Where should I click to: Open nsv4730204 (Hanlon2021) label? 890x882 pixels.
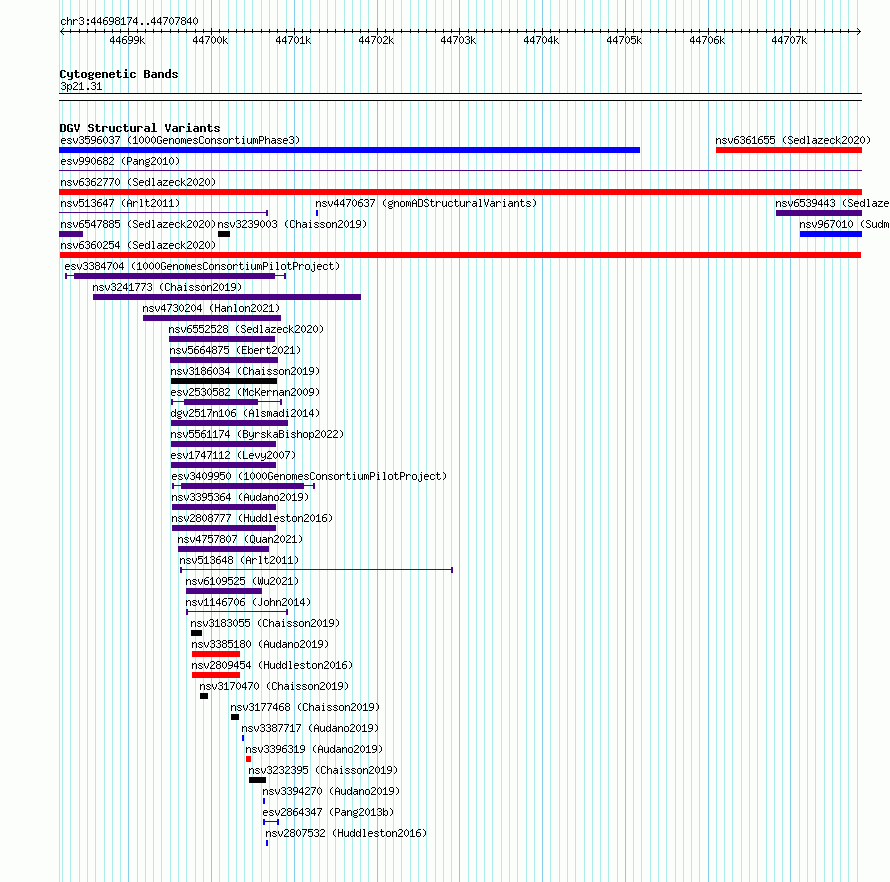click(211, 308)
